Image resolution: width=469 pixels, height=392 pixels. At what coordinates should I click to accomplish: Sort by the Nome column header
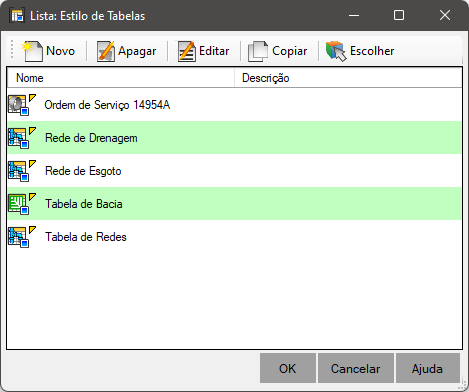pos(121,78)
